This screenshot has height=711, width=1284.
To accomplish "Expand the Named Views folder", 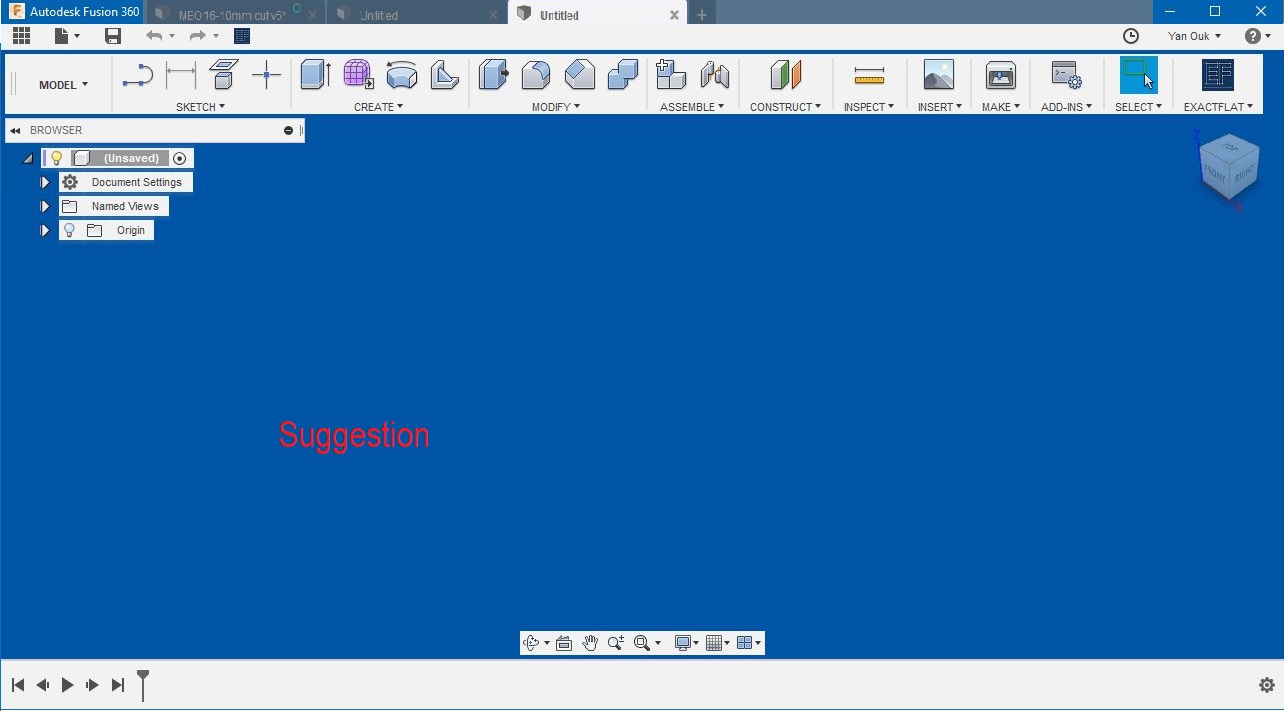I will coord(44,206).
